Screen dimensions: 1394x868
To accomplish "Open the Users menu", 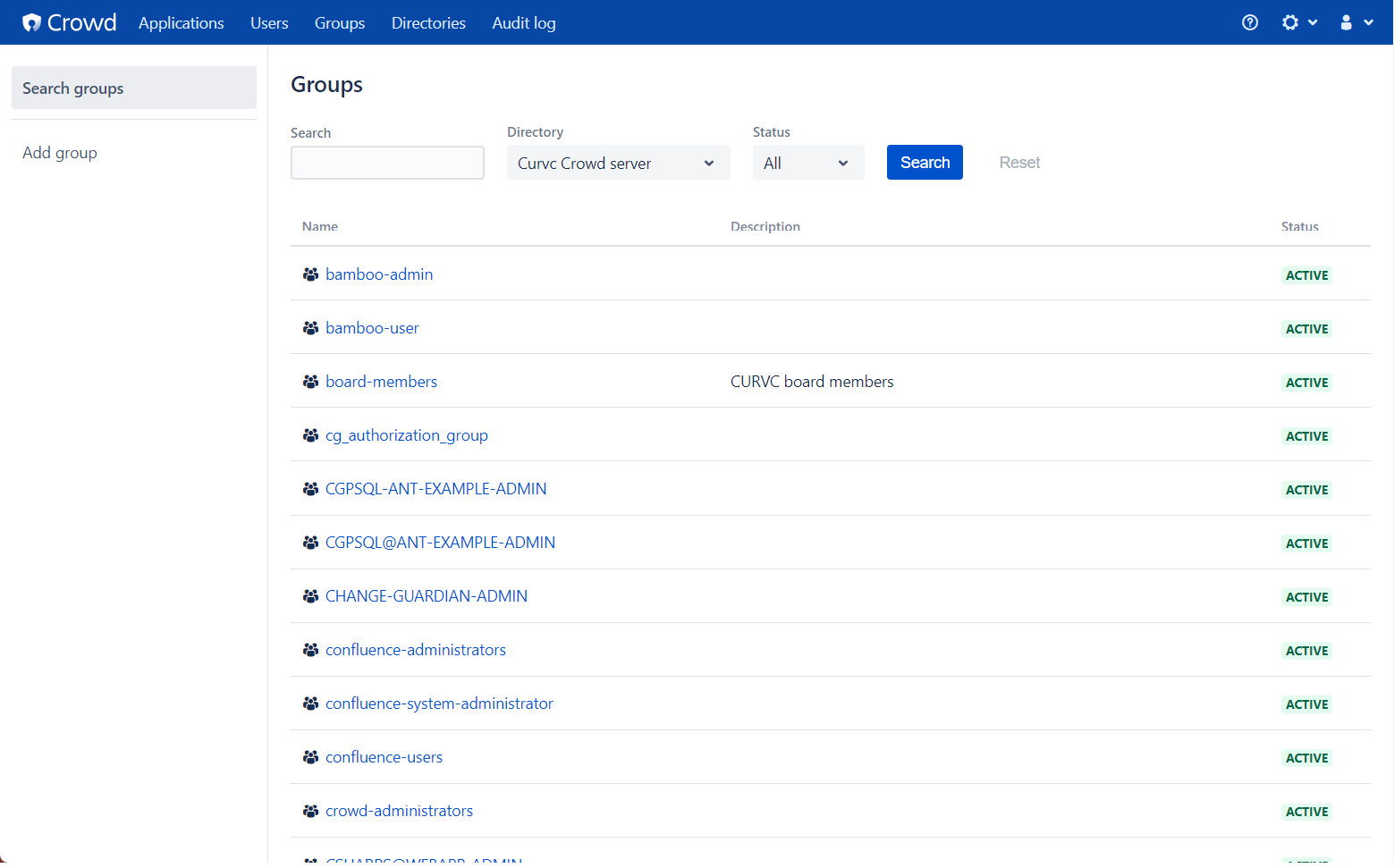I will point(269,22).
